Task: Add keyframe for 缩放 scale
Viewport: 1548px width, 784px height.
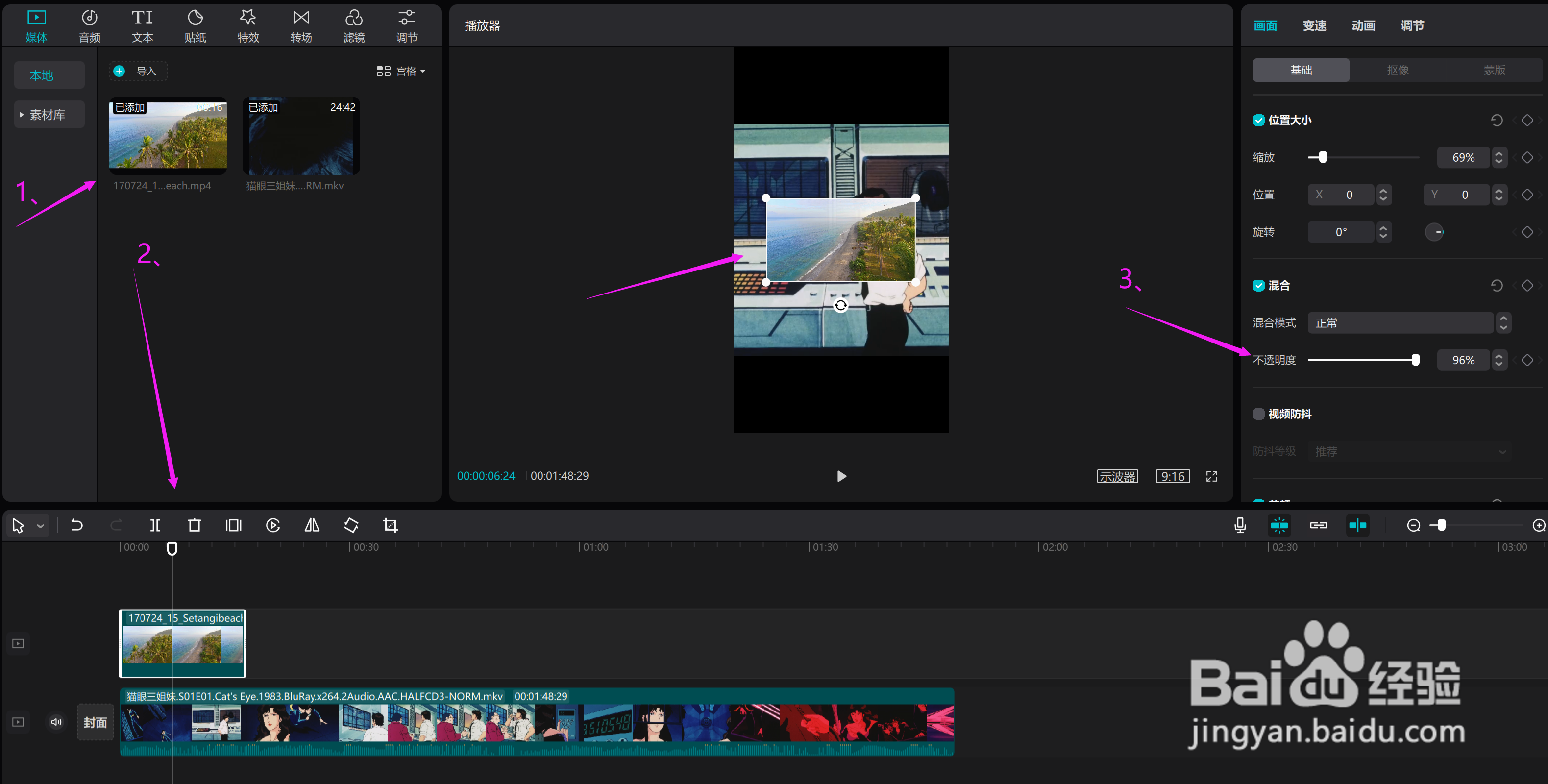Action: [1527, 157]
